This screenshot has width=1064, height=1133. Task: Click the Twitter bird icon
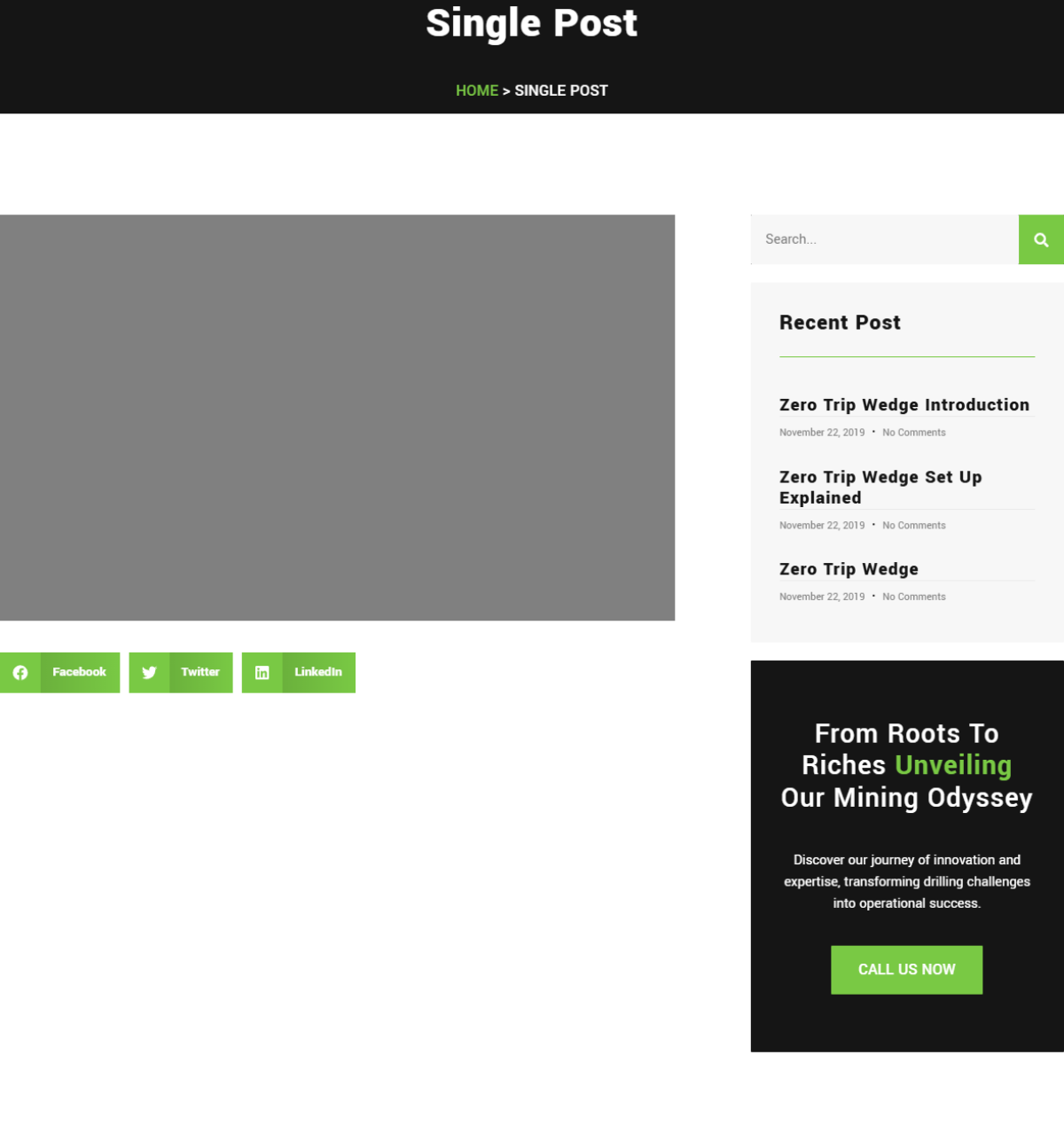[149, 673]
